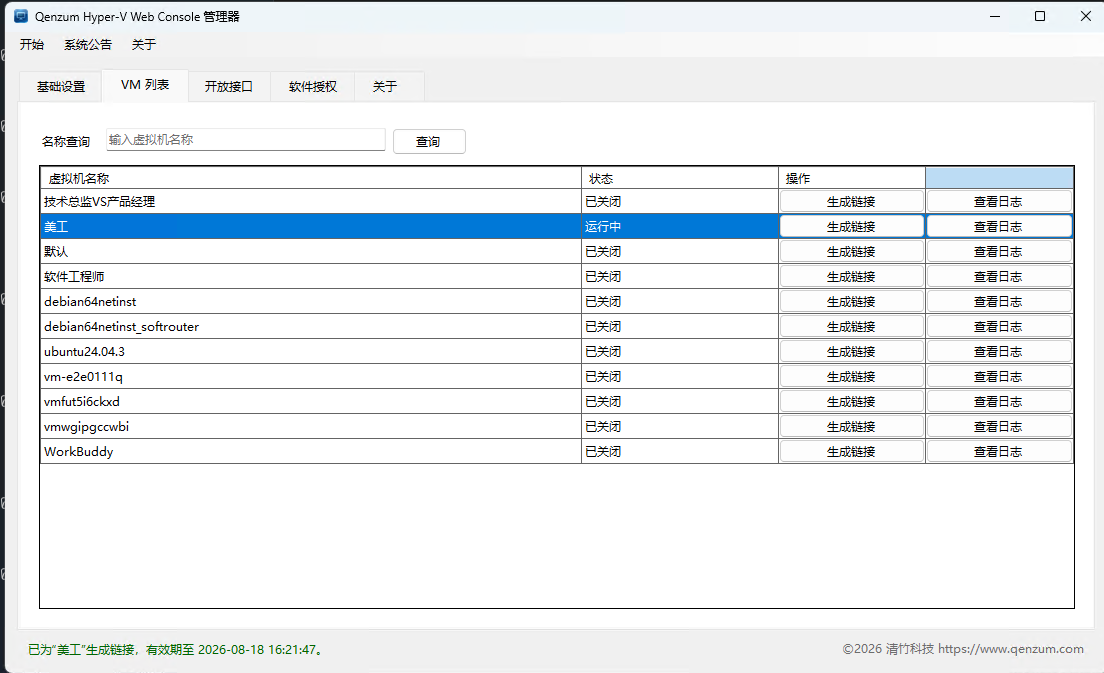The image size is (1104, 673).
Task: Click 生成链接 for 软件工程师 VM
Action: point(851,277)
